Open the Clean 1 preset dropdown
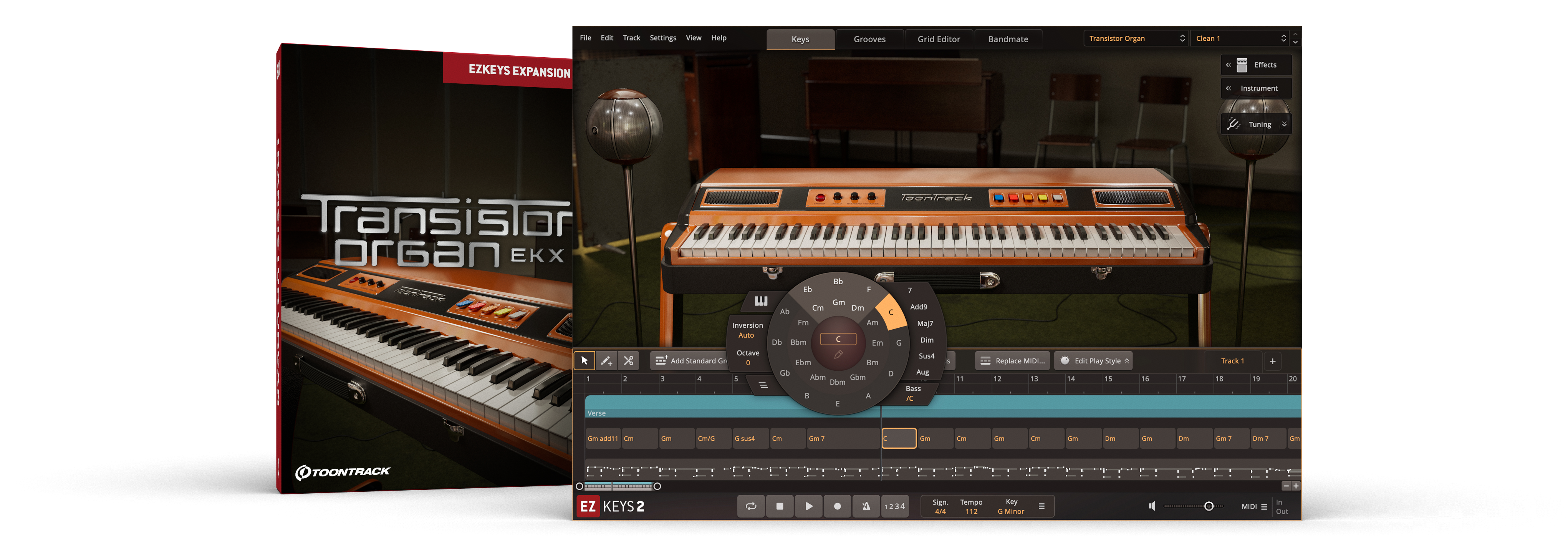1568x544 pixels. pos(1240,38)
